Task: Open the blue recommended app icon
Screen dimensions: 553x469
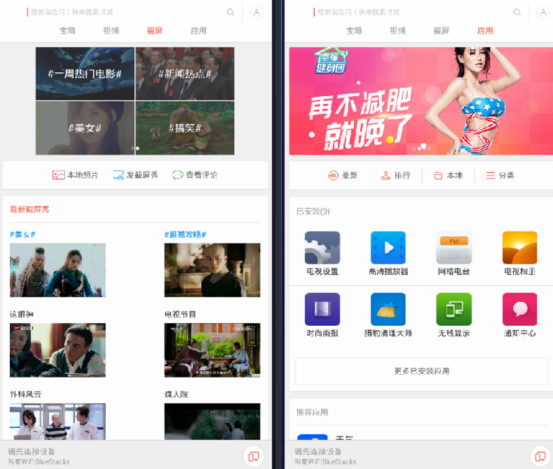Action: pos(312,437)
